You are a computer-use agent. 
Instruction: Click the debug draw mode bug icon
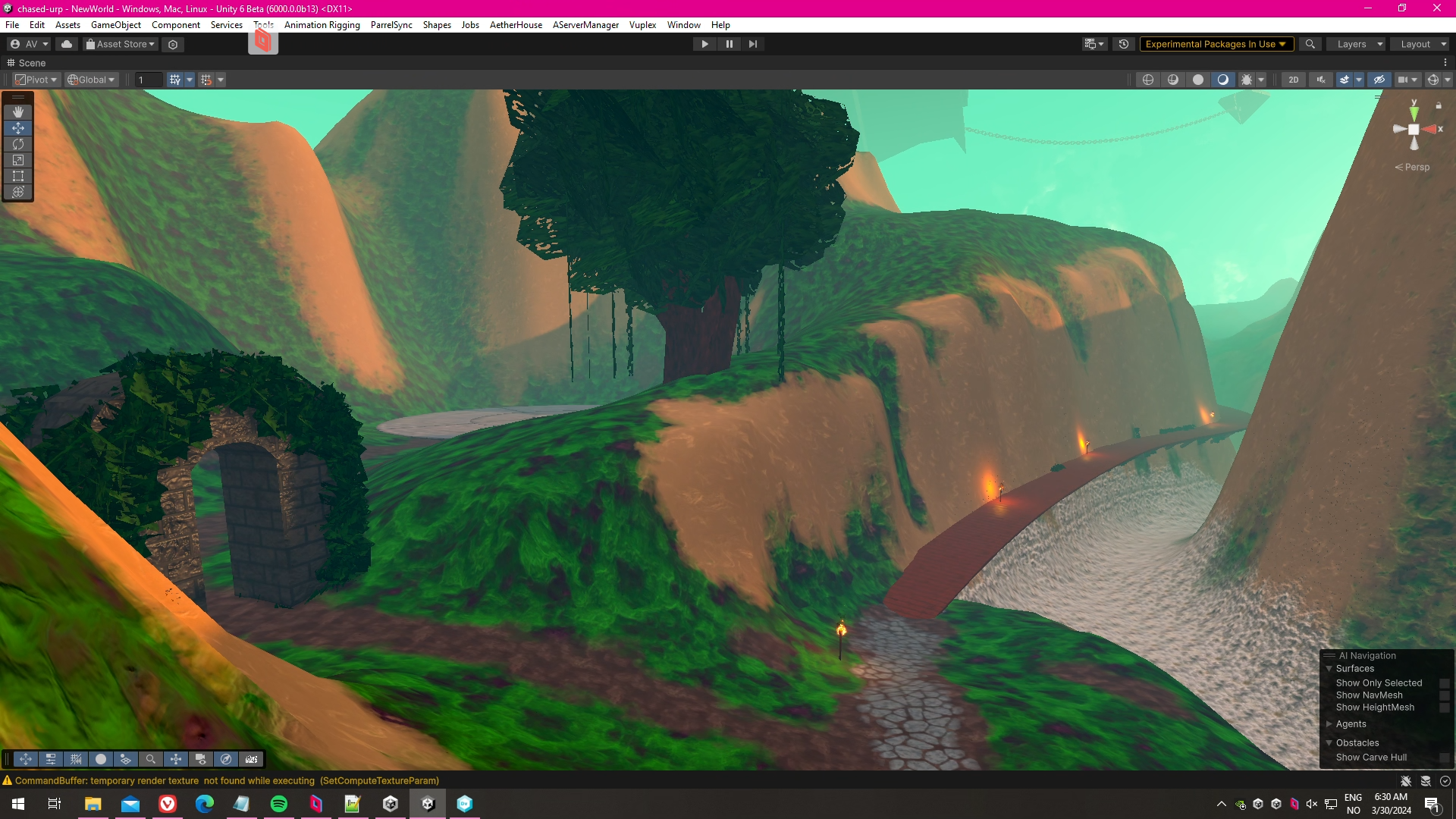1246,80
